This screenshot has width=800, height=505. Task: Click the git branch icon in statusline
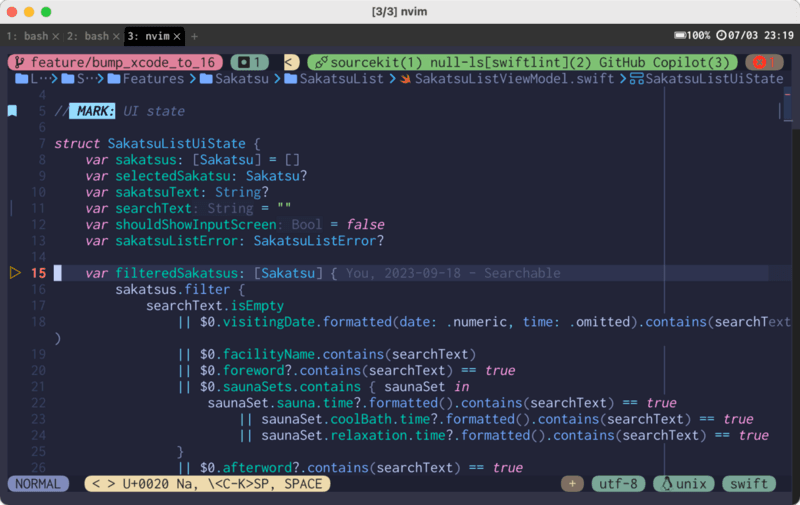tap(19, 62)
